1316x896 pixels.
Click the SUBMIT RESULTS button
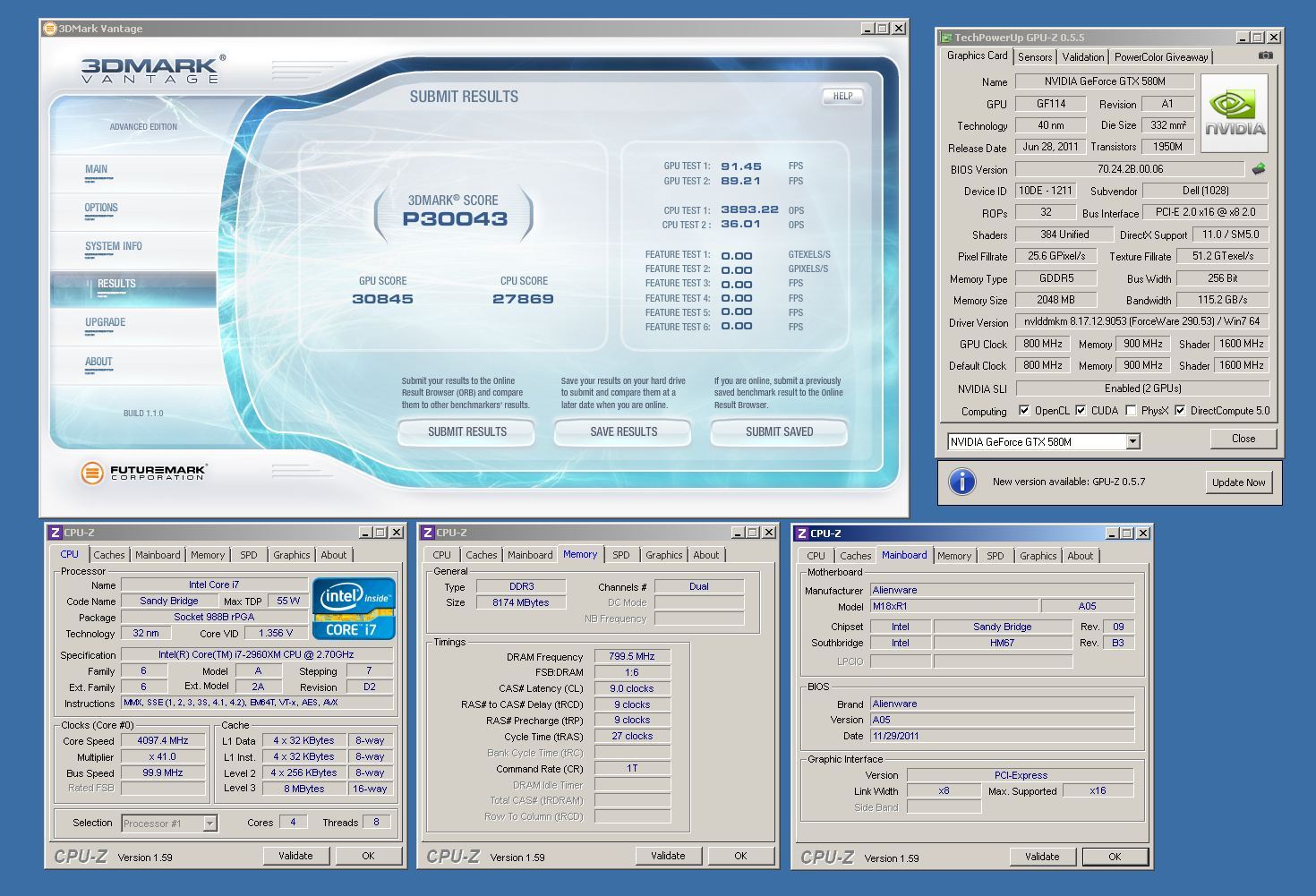coord(466,432)
